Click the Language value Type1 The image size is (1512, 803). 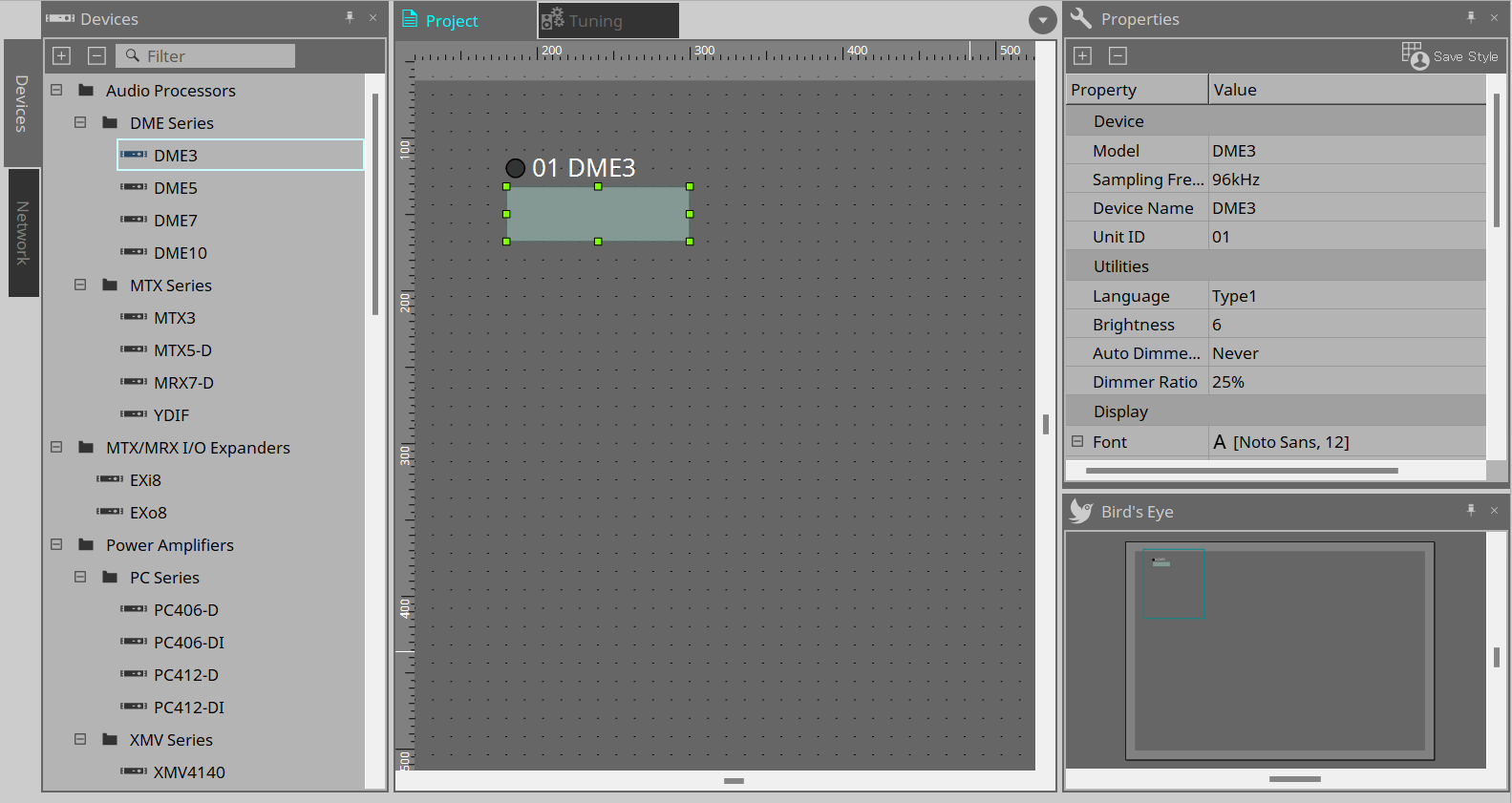tap(1347, 296)
